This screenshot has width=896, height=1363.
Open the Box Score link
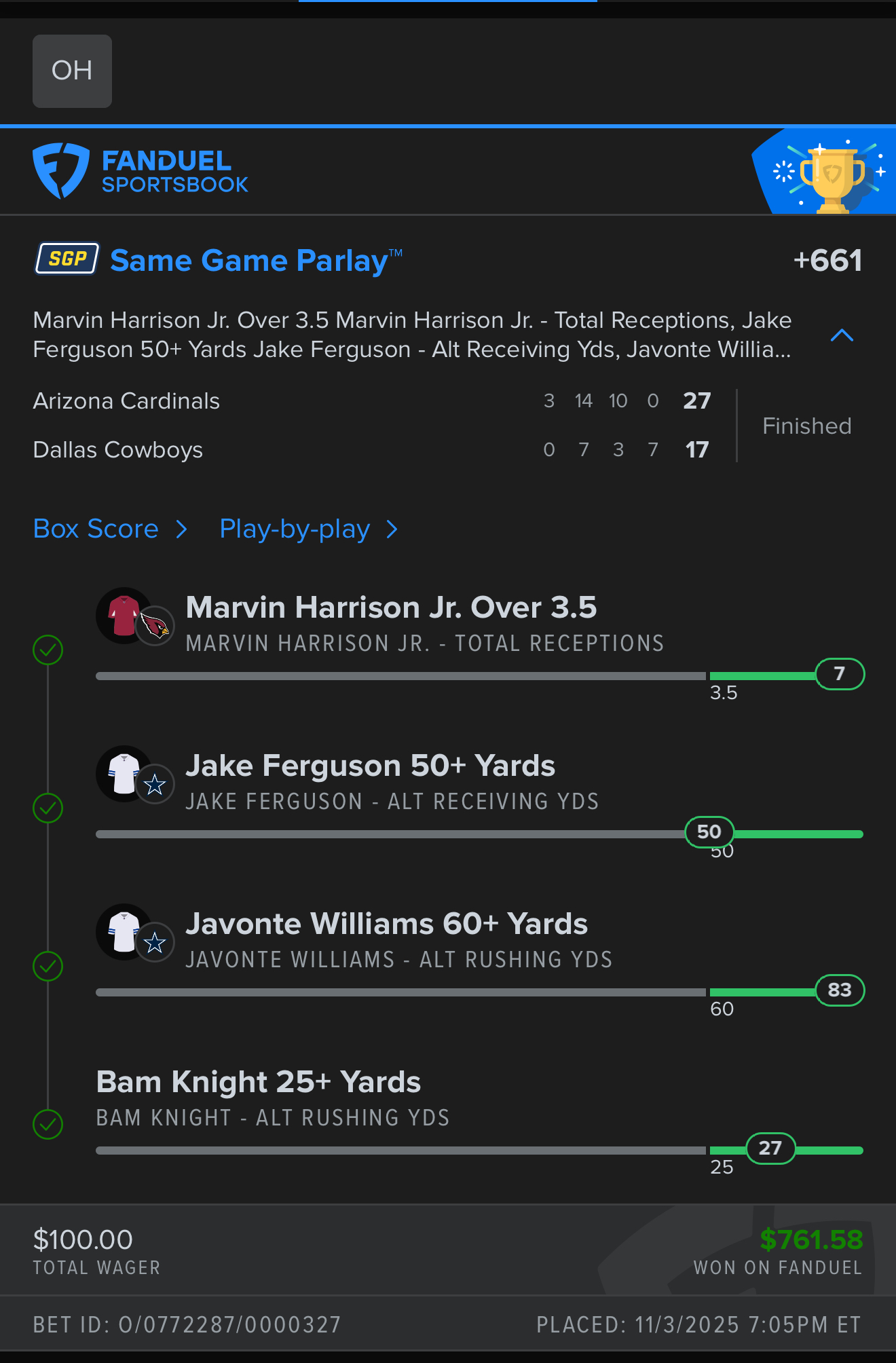(96, 529)
